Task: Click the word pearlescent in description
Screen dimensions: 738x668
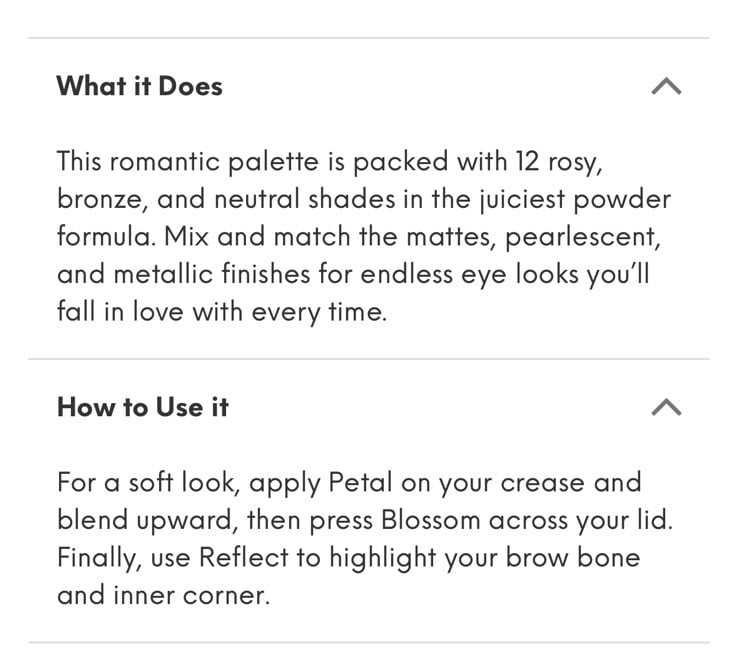Action: (x=583, y=237)
